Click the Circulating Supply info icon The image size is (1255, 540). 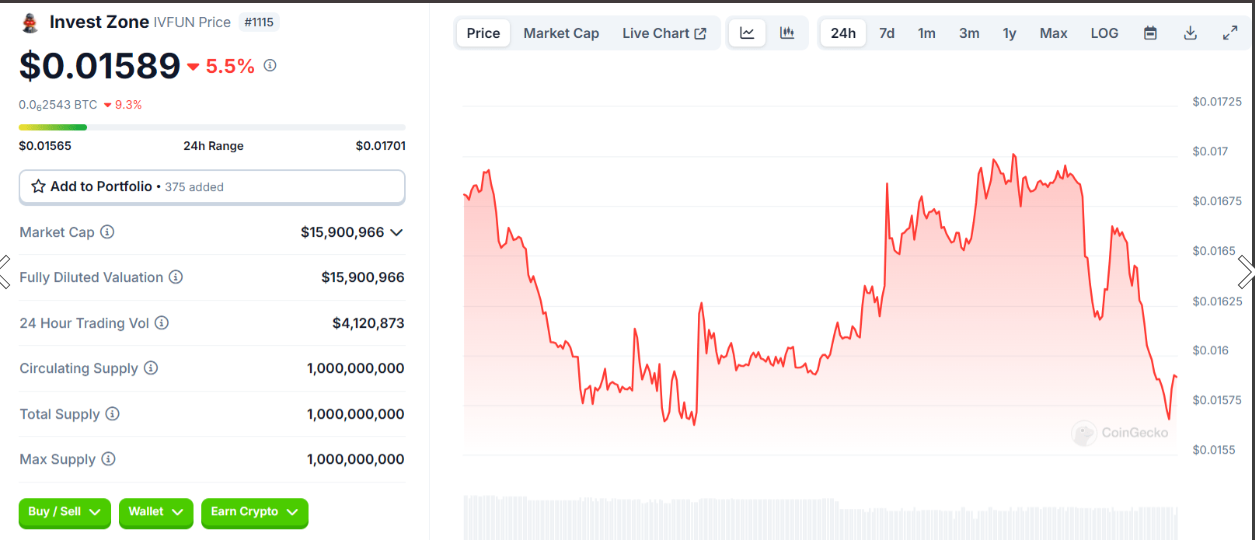[x=151, y=368]
